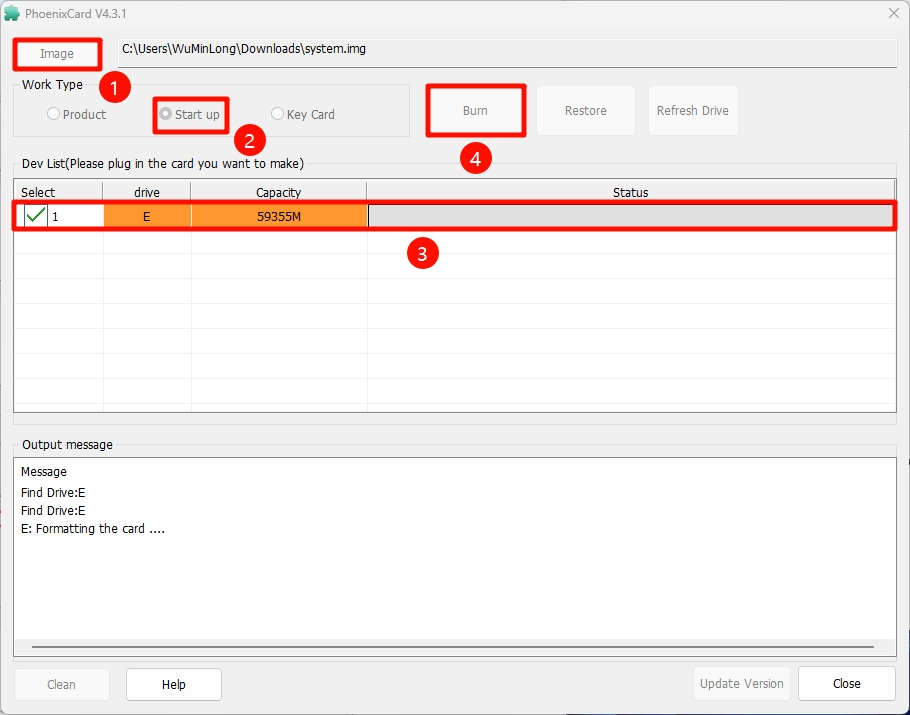Click the drive column header

[x=146, y=192]
